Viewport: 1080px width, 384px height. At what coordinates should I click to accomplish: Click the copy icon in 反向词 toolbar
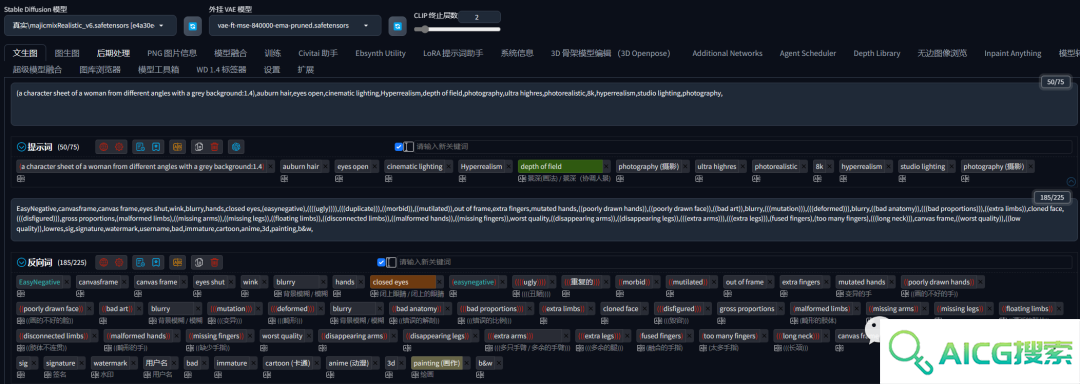click(198, 262)
